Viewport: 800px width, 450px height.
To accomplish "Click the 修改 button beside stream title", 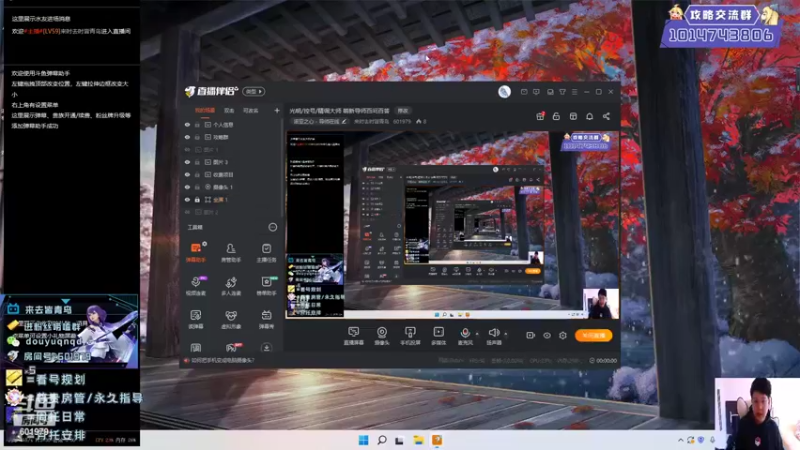I will 403,111.
